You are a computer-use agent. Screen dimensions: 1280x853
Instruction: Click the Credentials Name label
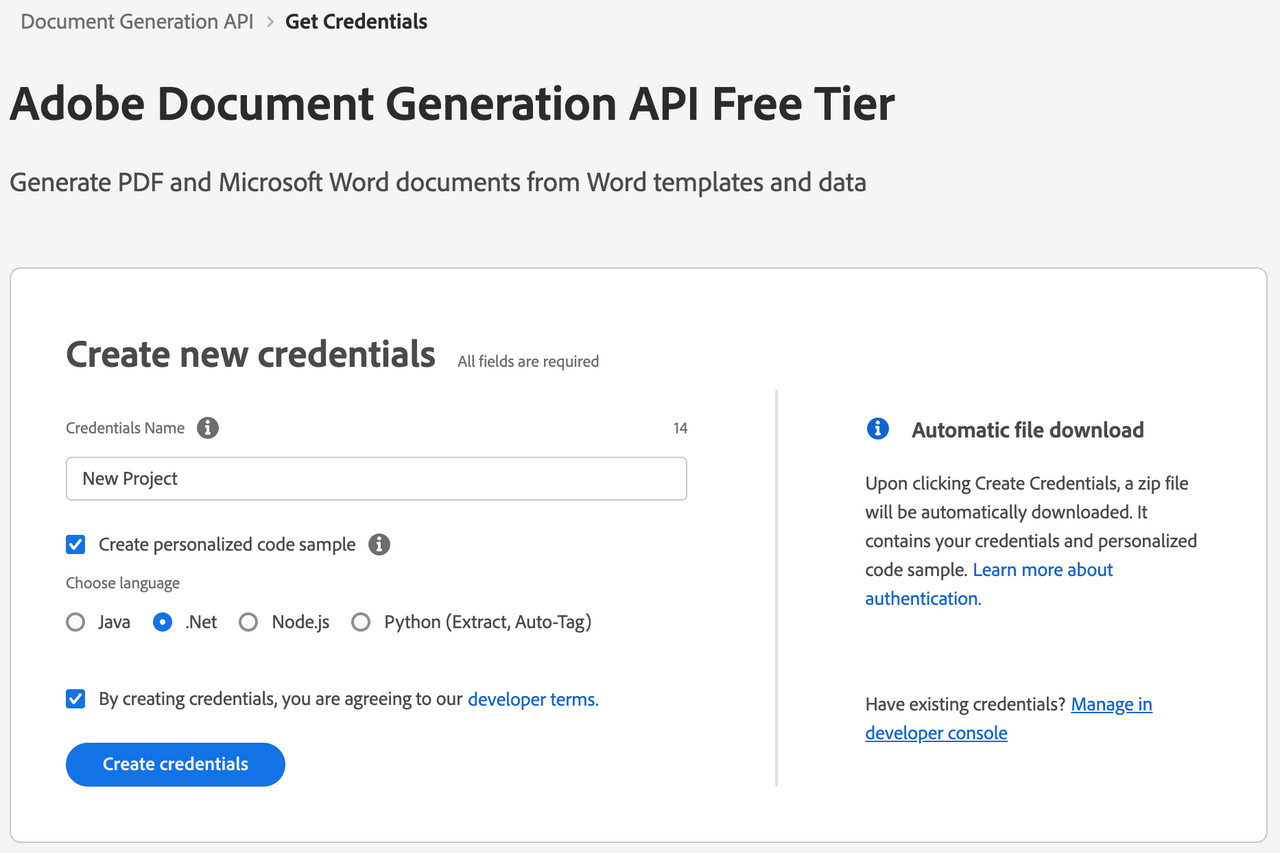(x=125, y=428)
